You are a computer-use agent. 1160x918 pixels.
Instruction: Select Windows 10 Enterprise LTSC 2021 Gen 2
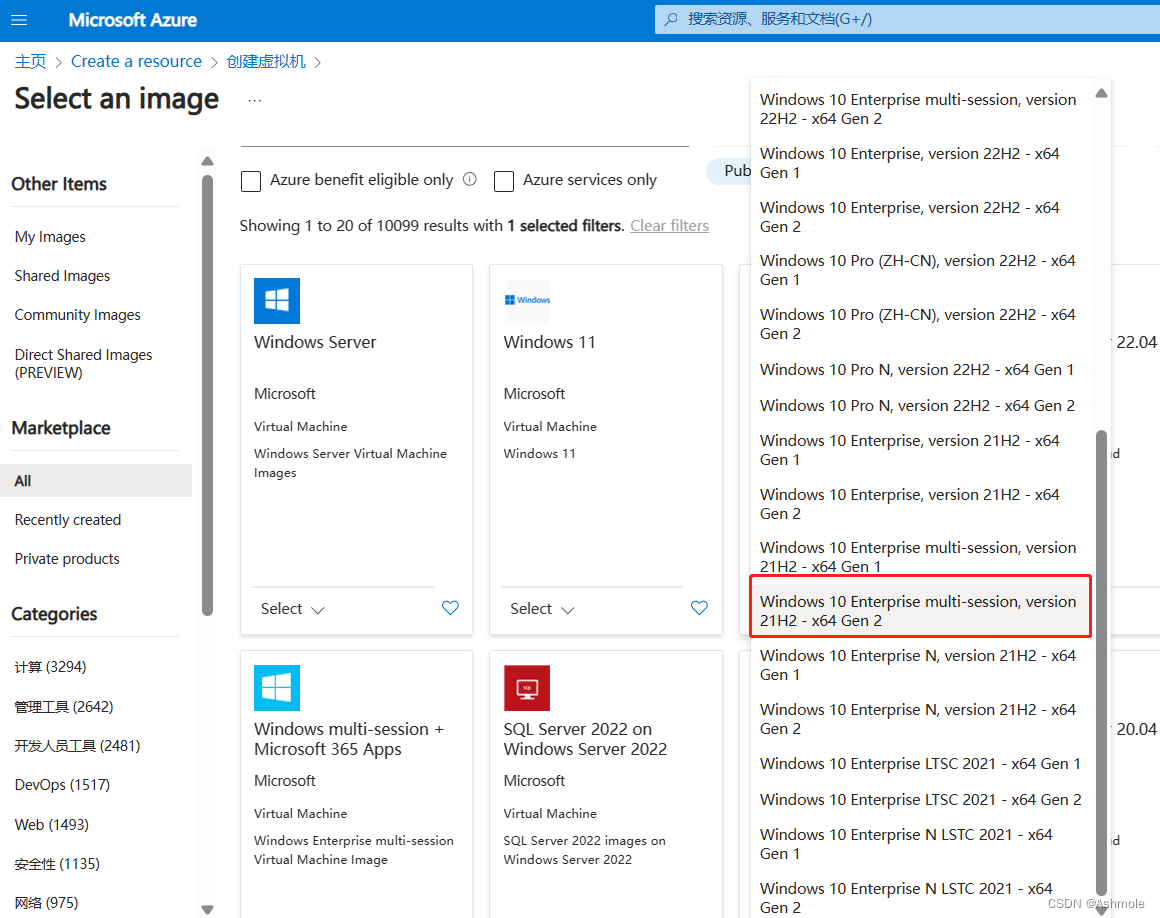coord(920,800)
